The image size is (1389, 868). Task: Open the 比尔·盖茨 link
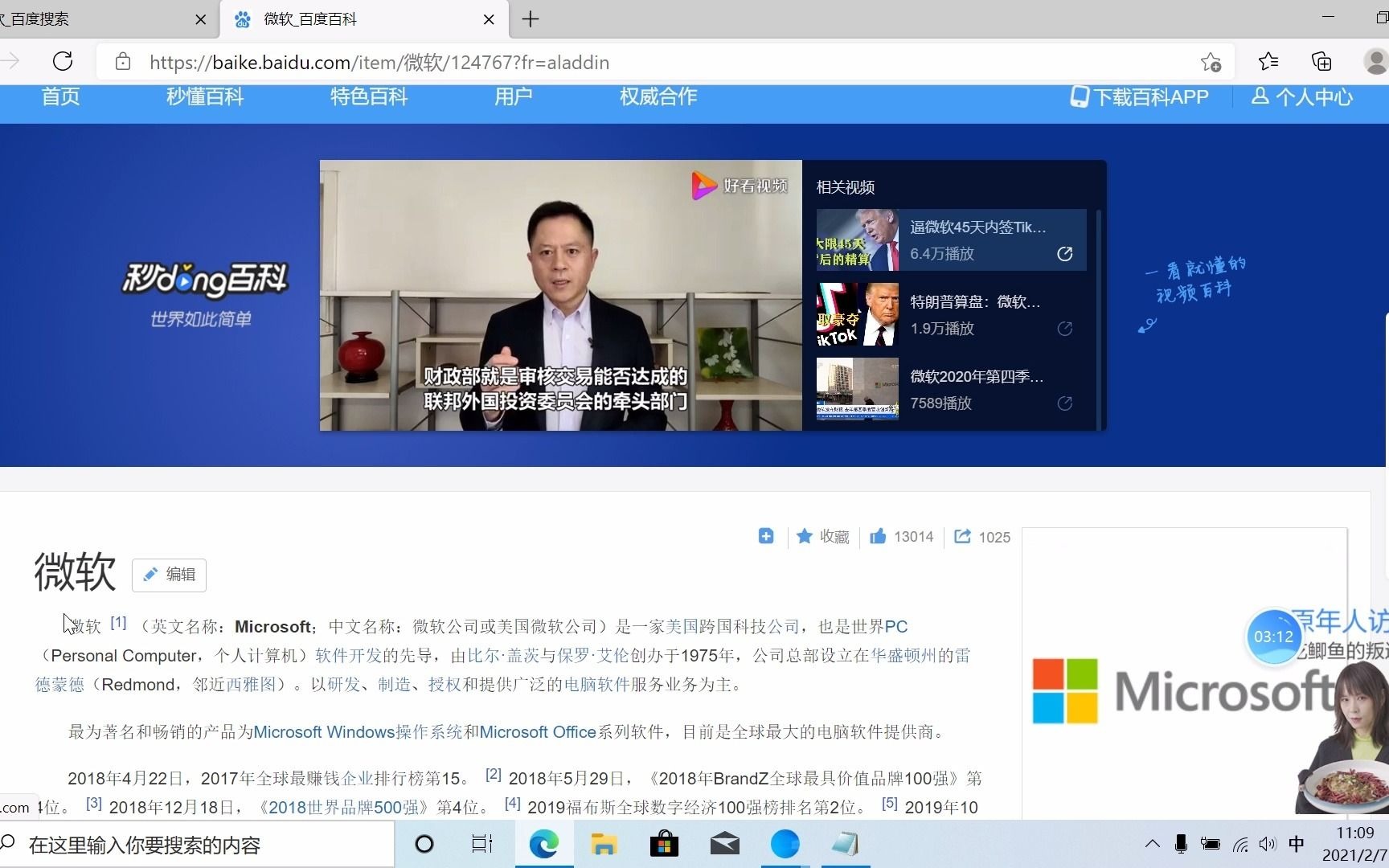click(503, 656)
